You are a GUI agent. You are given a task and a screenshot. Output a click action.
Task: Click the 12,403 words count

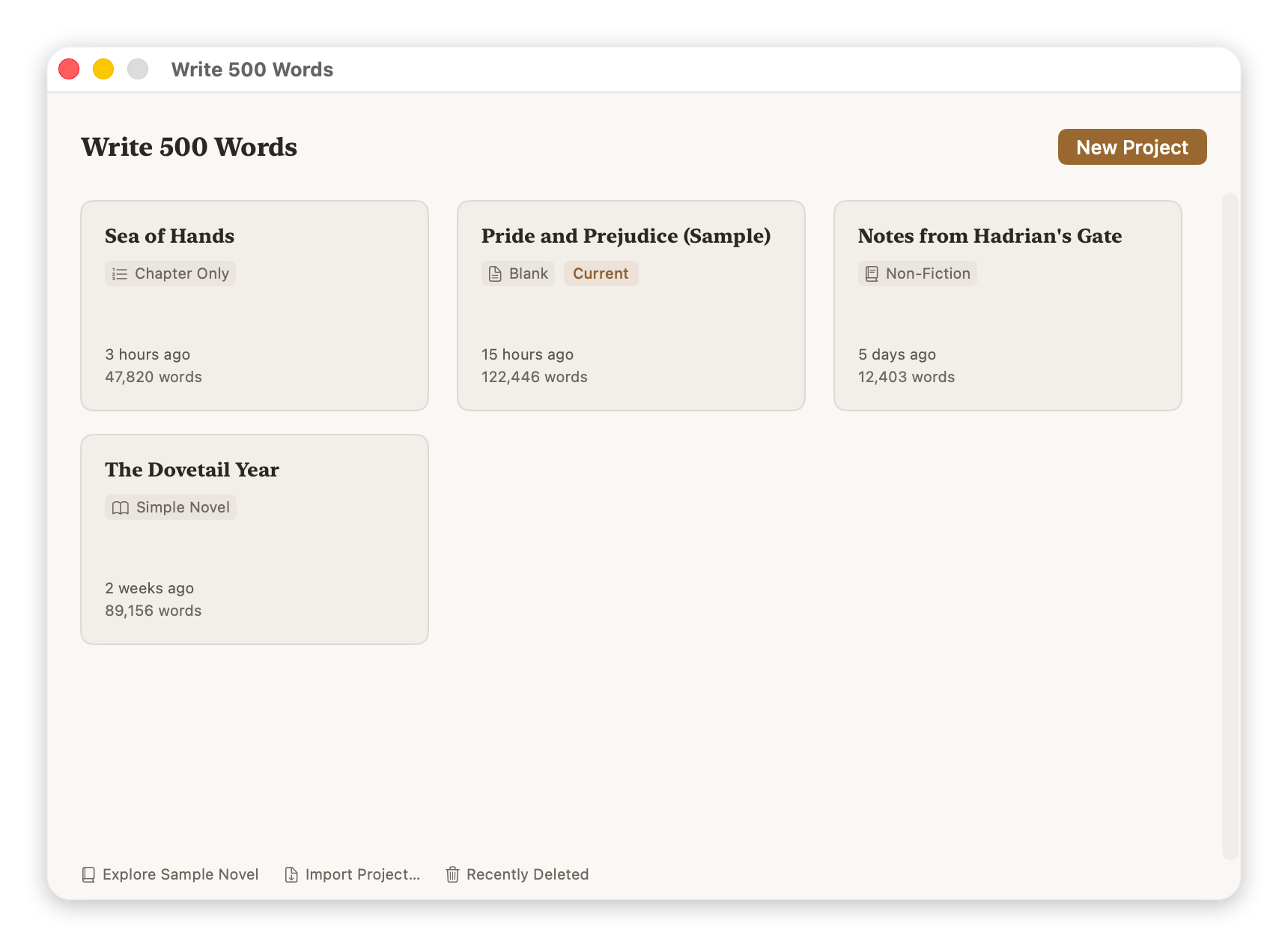(906, 377)
